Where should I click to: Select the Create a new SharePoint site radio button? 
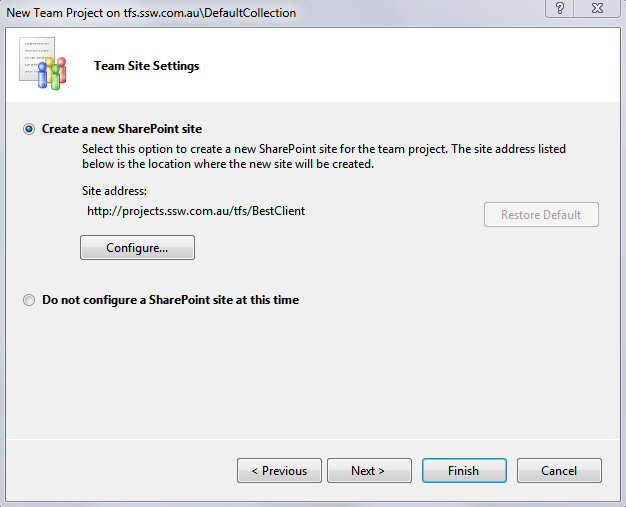pos(29,130)
